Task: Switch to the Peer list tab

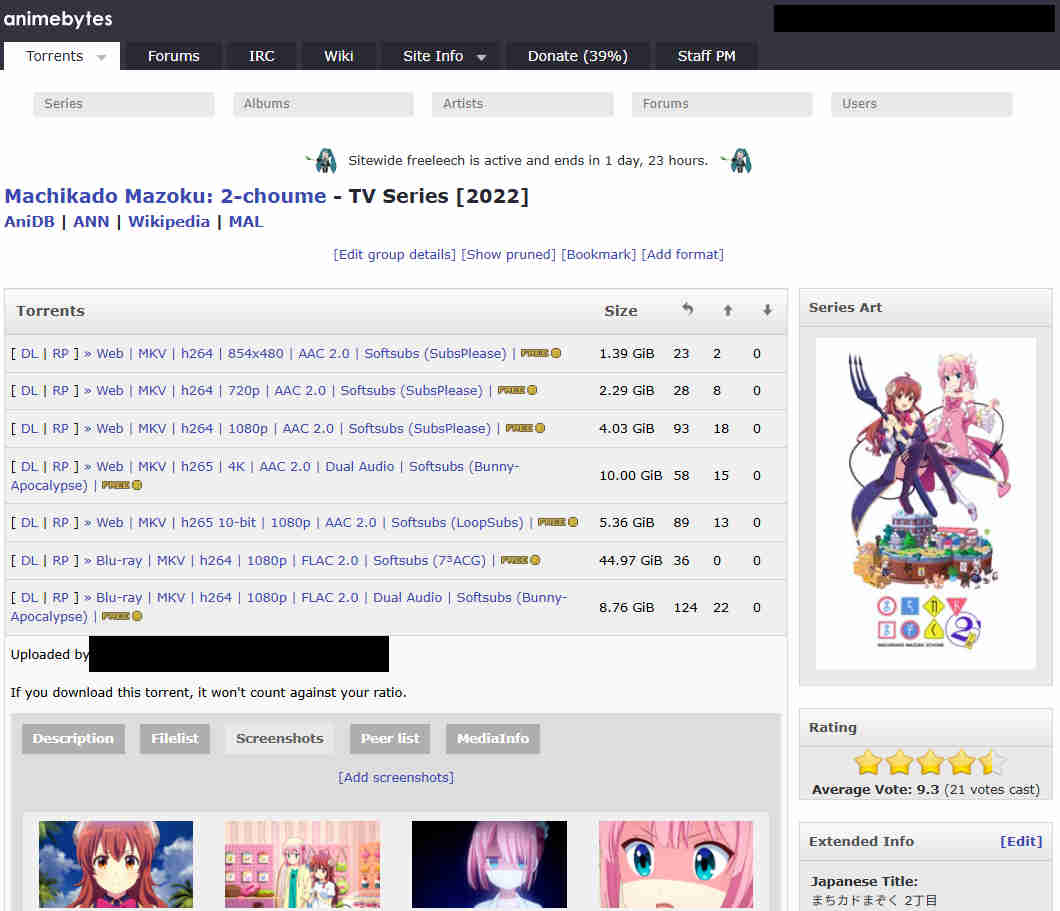Action: [390, 739]
